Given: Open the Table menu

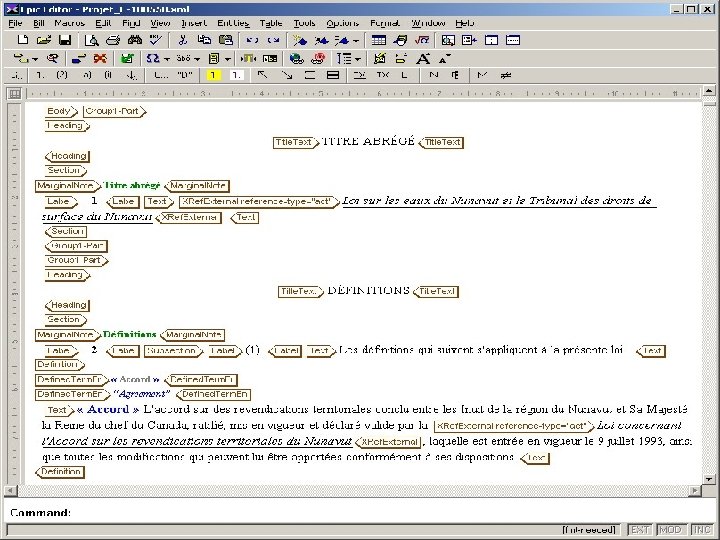Looking at the screenshot, I should (271, 23).
